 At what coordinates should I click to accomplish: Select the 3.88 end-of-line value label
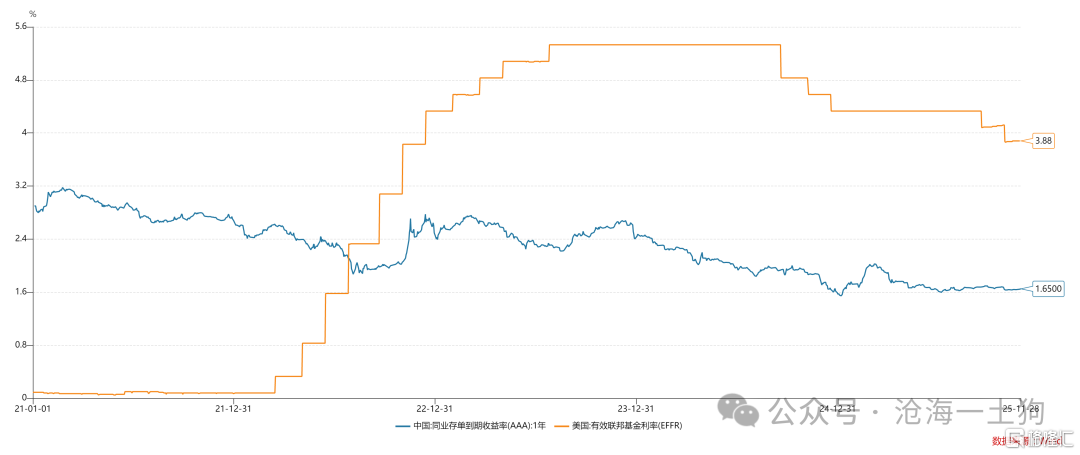click(1043, 141)
